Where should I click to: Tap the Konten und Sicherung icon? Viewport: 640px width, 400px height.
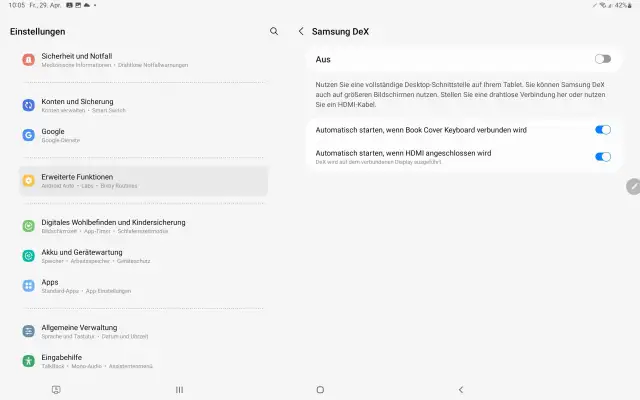(28, 105)
